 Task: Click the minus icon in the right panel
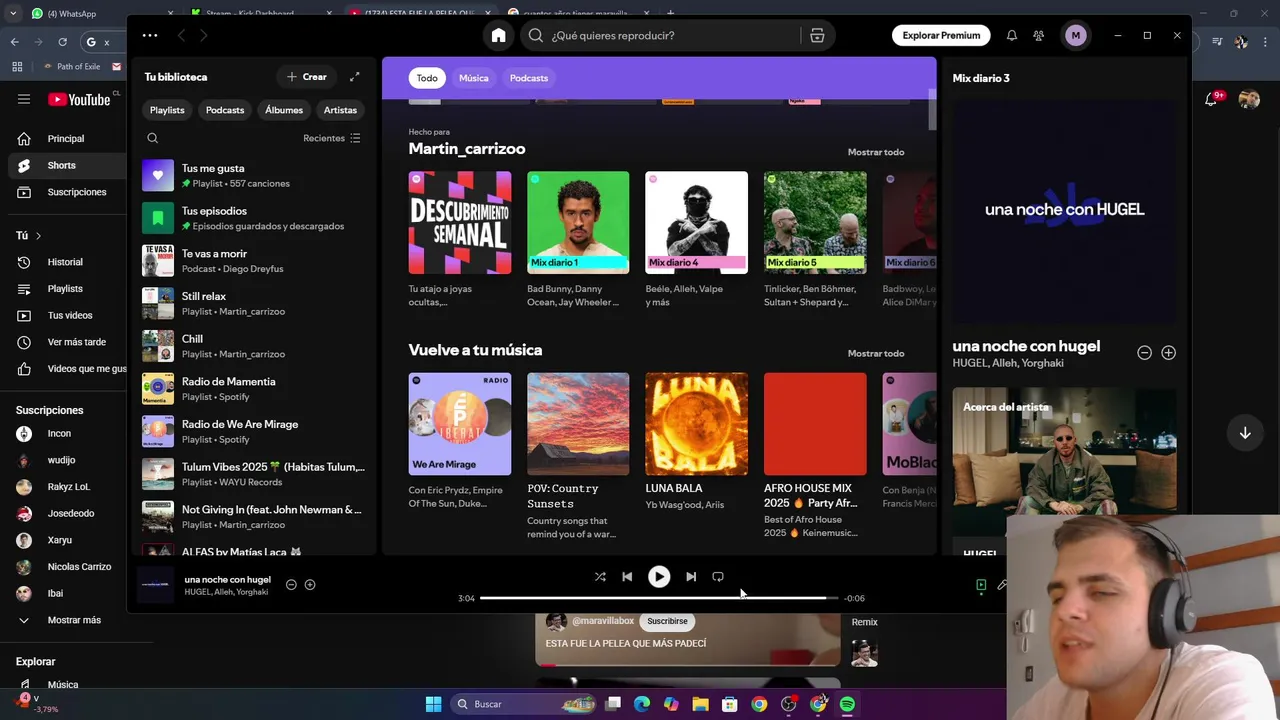(1144, 352)
